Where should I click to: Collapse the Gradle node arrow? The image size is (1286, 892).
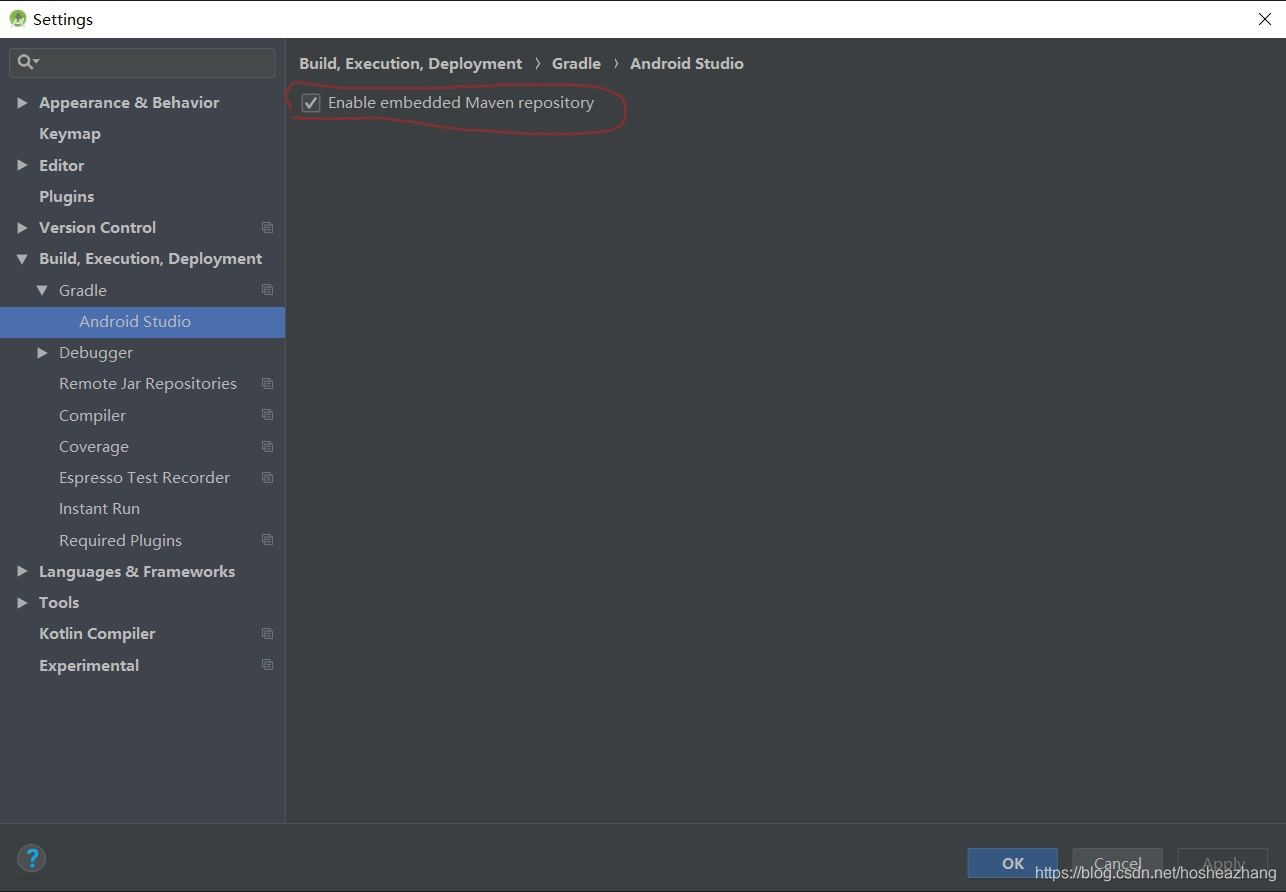[x=42, y=290]
